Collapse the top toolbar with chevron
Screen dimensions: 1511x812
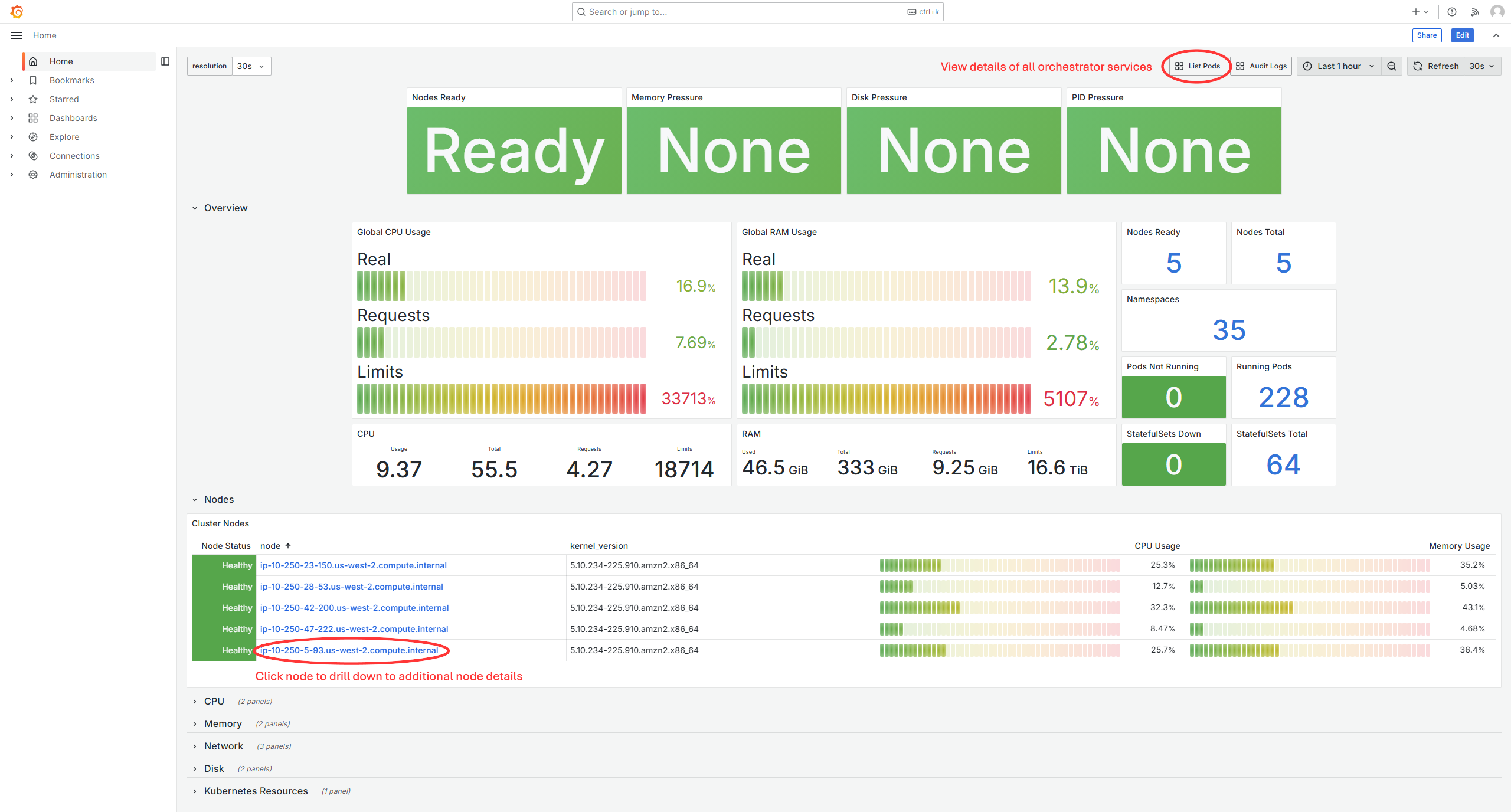[x=1496, y=35]
